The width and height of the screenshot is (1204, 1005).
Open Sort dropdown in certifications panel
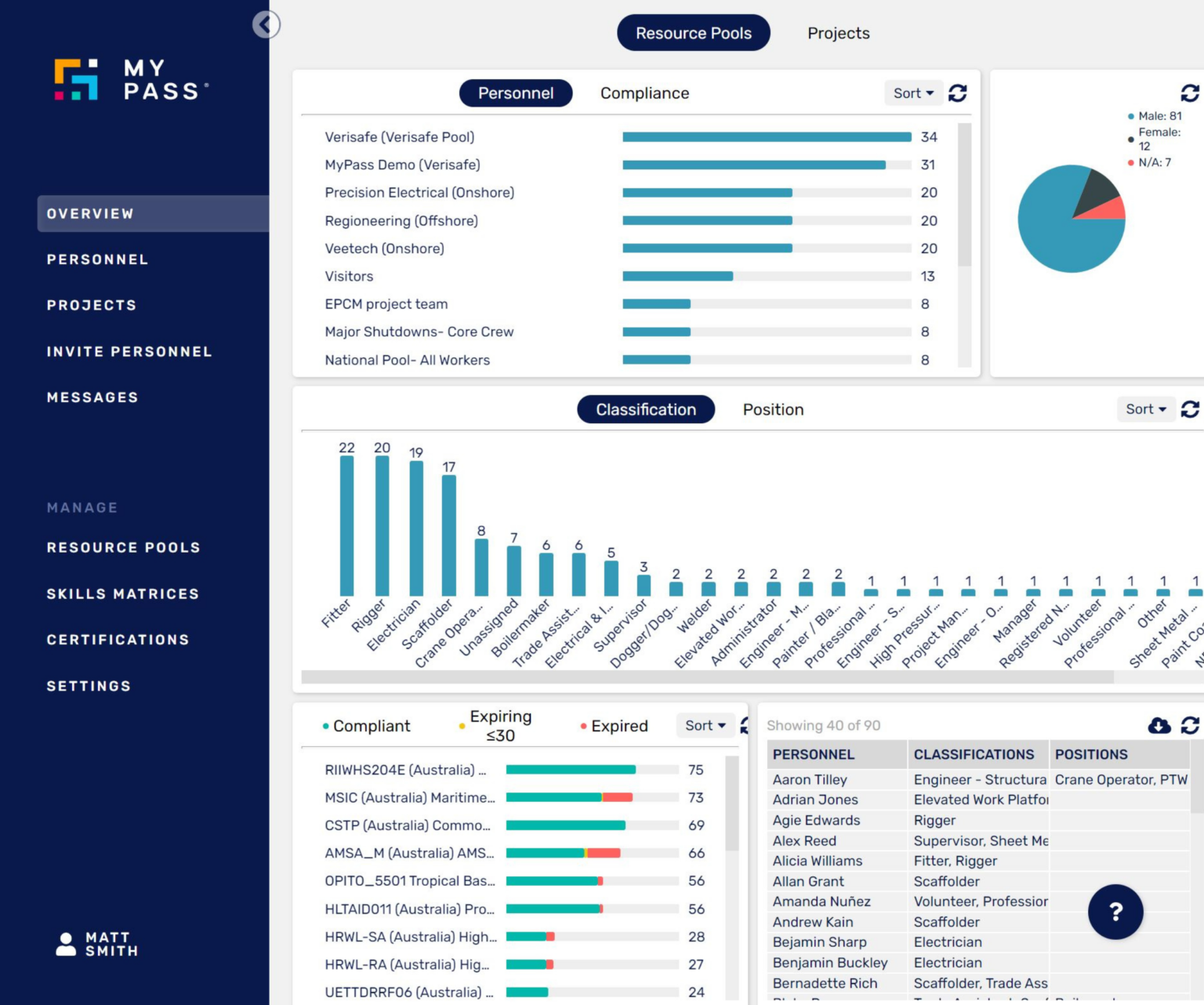705,726
